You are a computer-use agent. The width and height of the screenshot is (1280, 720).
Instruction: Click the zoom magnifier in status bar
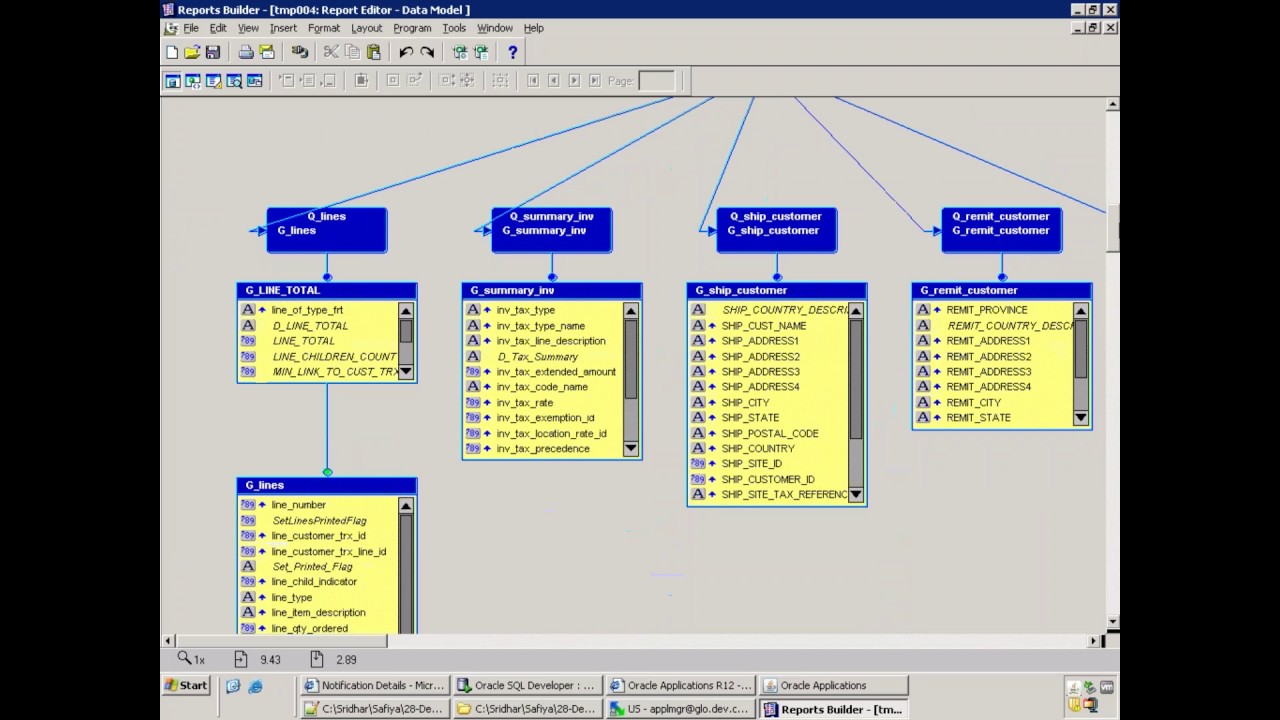[x=184, y=658]
